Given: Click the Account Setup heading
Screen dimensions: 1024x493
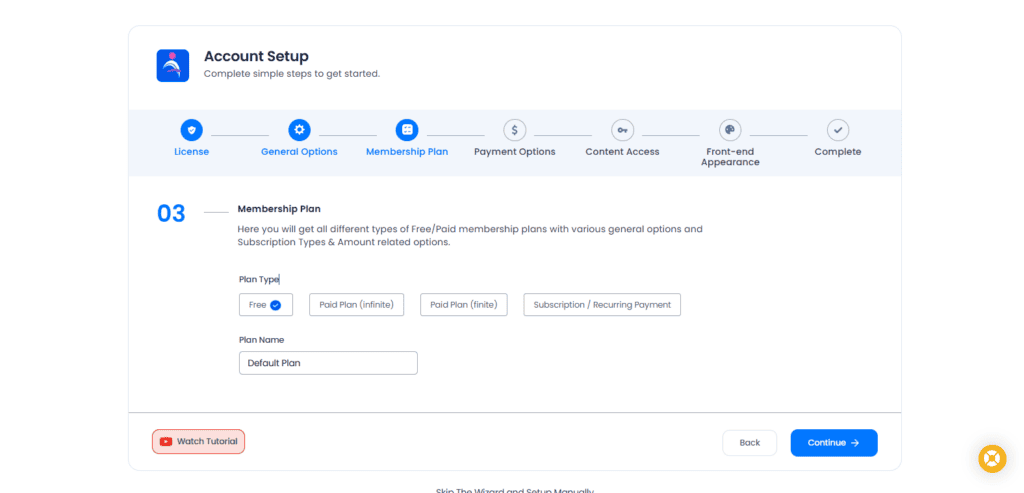Looking at the screenshot, I should (256, 56).
